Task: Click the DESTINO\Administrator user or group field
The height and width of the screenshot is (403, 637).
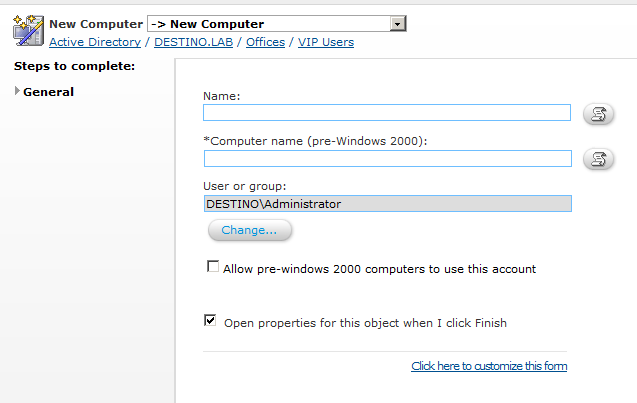Action: pos(388,204)
